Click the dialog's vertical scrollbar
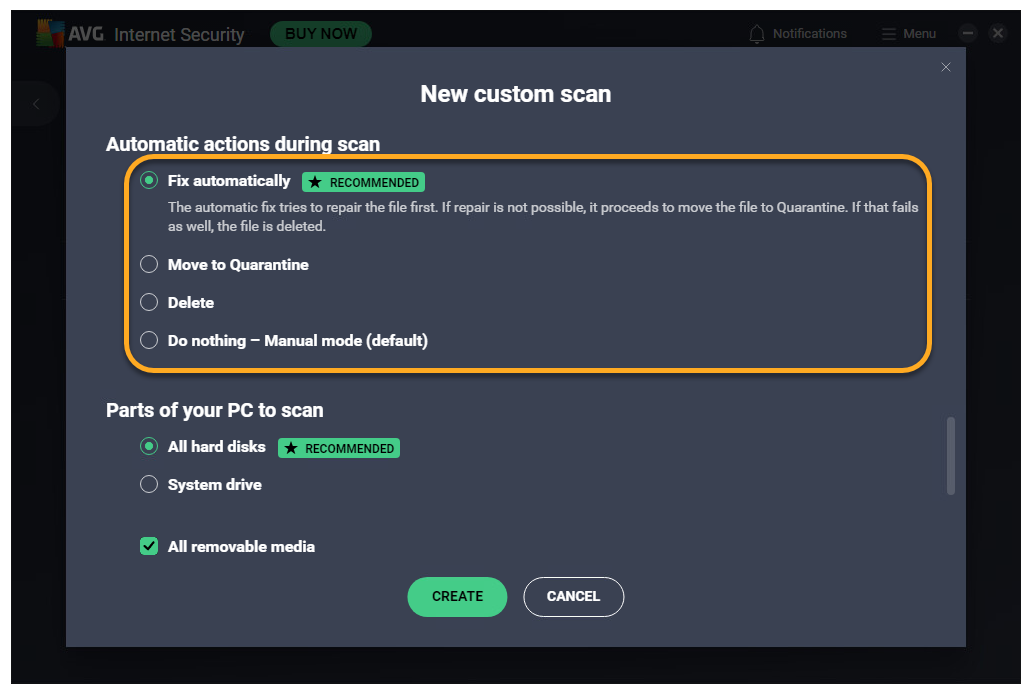 click(x=950, y=456)
